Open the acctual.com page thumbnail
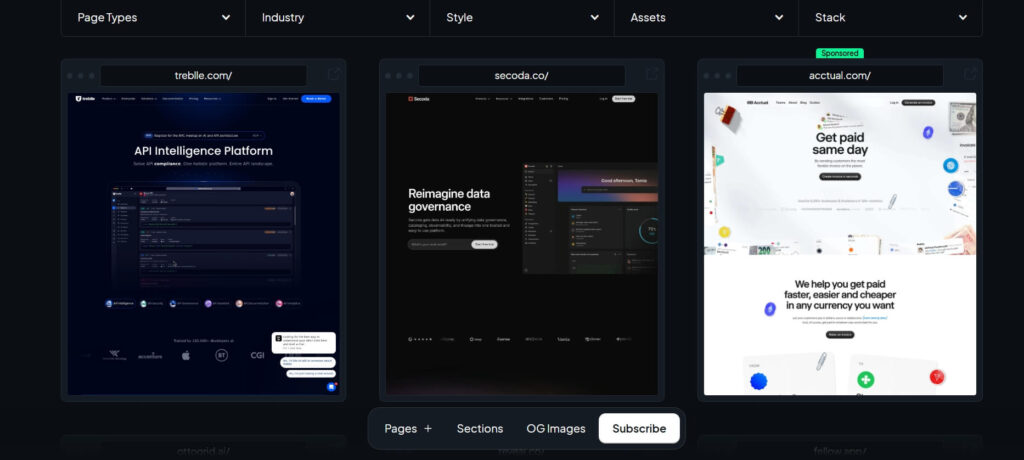The width and height of the screenshot is (1024, 460). tap(840, 244)
